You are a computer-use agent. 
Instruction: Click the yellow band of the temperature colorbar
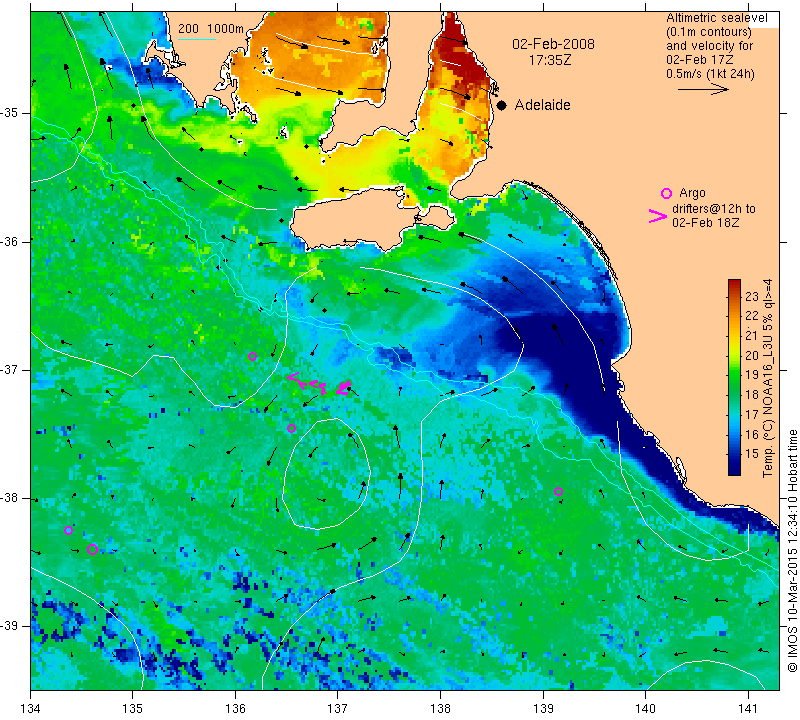734,341
